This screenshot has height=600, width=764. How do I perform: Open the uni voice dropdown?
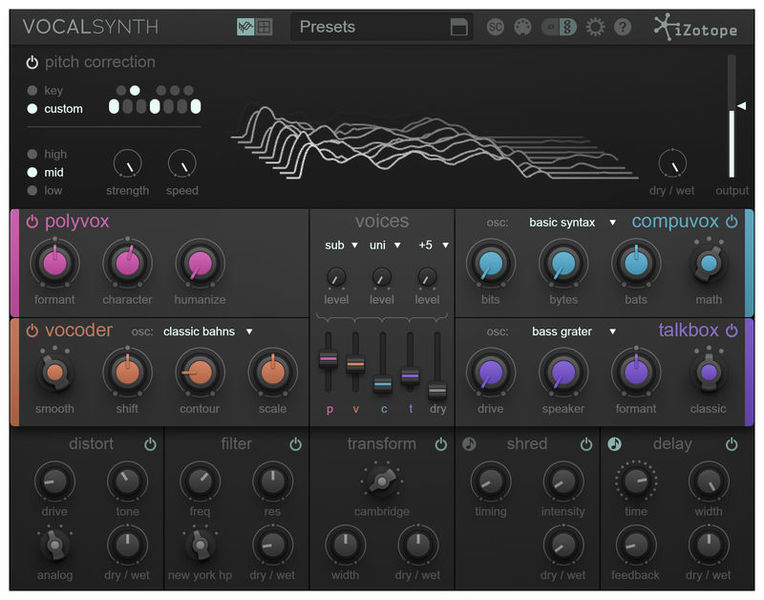(384, 245)
